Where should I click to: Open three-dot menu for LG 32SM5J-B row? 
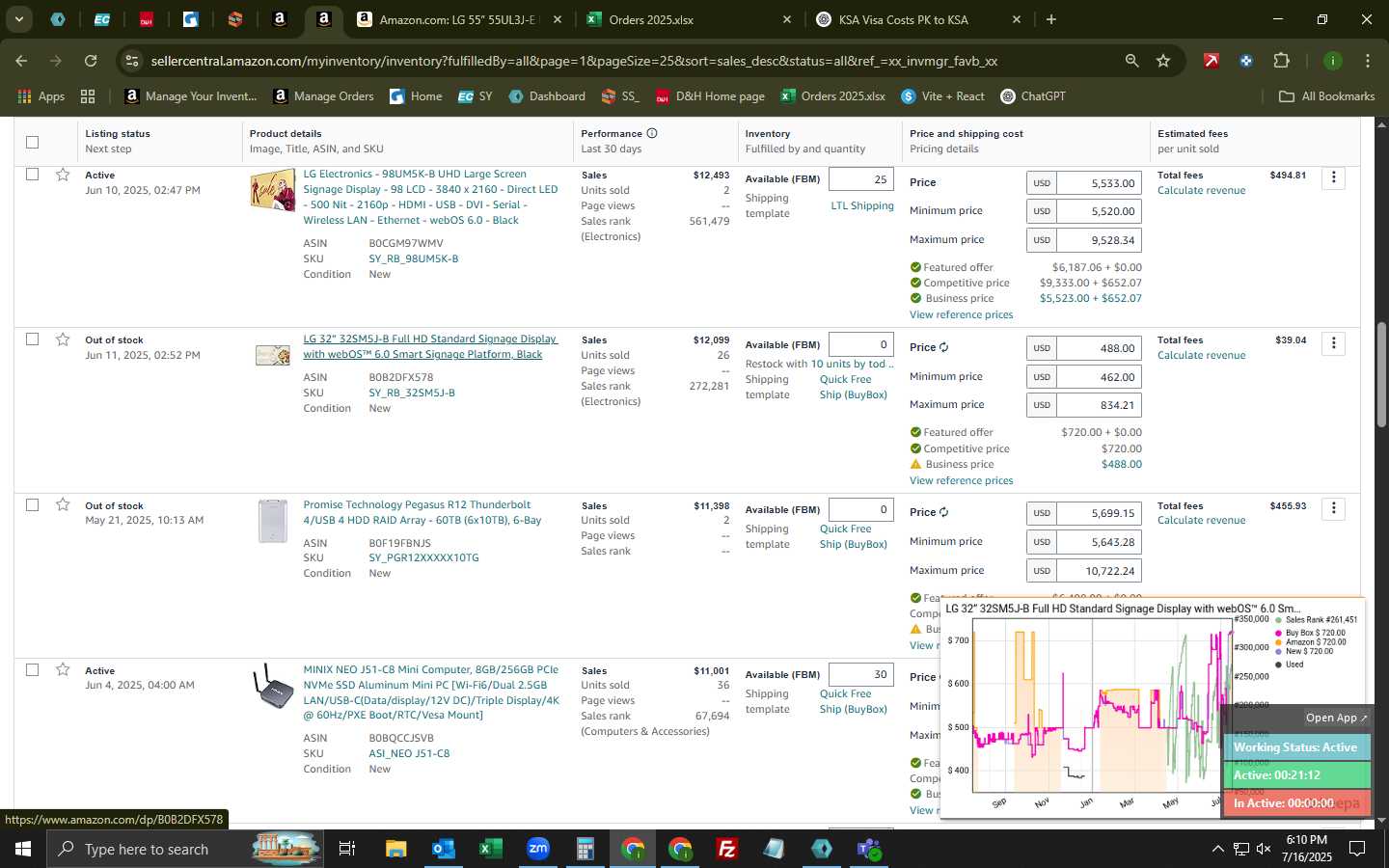point(1333,342)
